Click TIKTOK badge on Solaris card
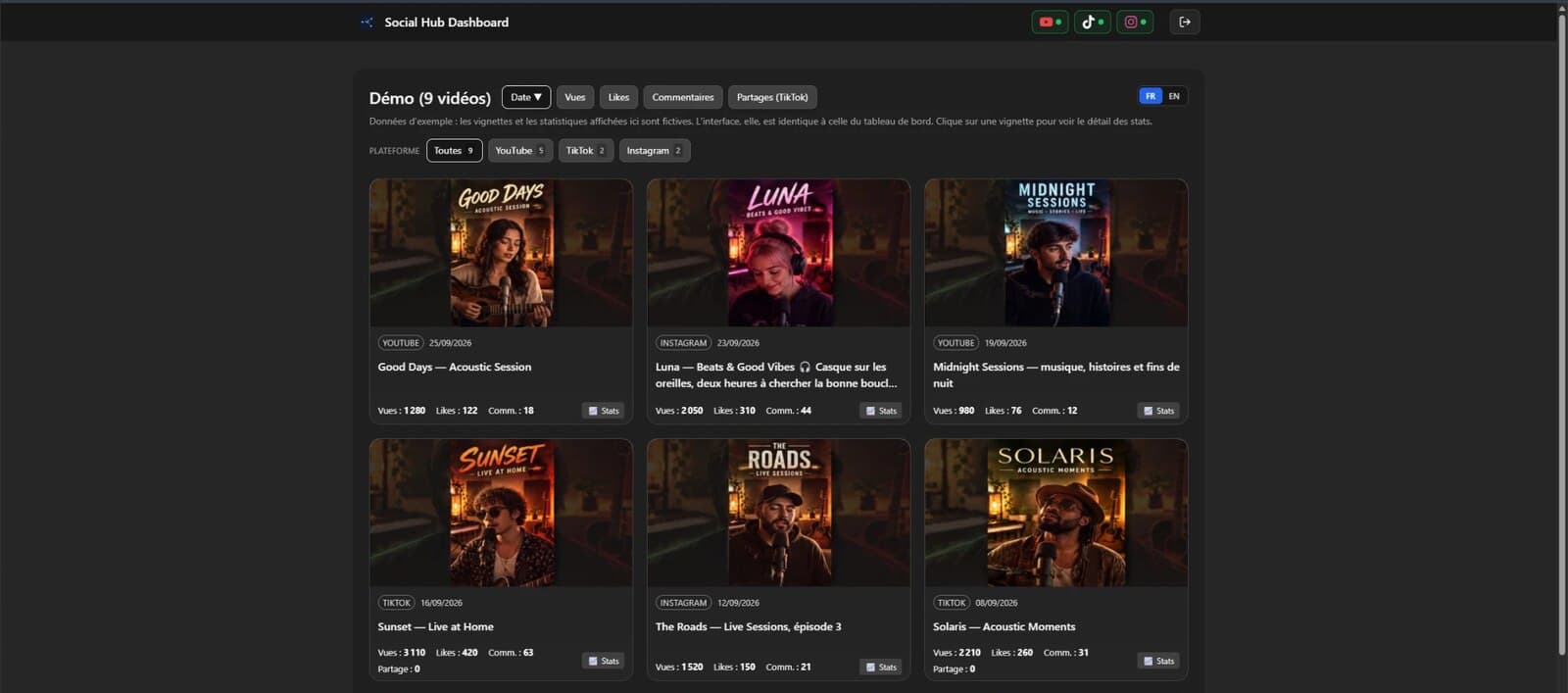Image resolution: width=1568 pixels, height=693 pixels. click(x=952, y=603)
